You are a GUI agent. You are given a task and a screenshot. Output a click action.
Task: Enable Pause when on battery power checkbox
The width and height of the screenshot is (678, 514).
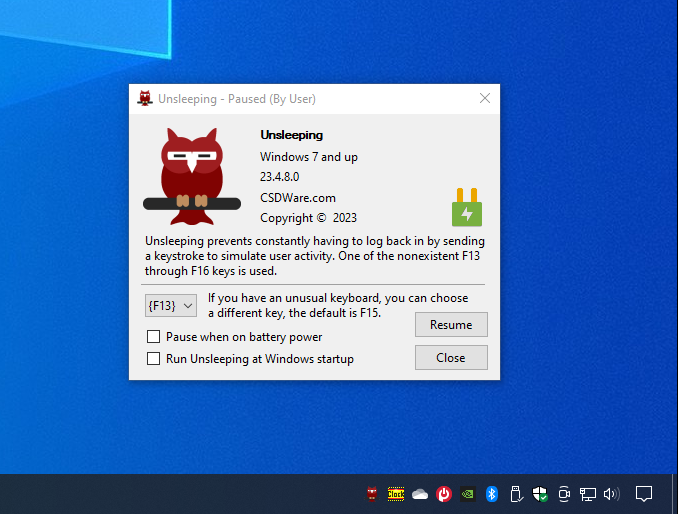pos(154,336)
